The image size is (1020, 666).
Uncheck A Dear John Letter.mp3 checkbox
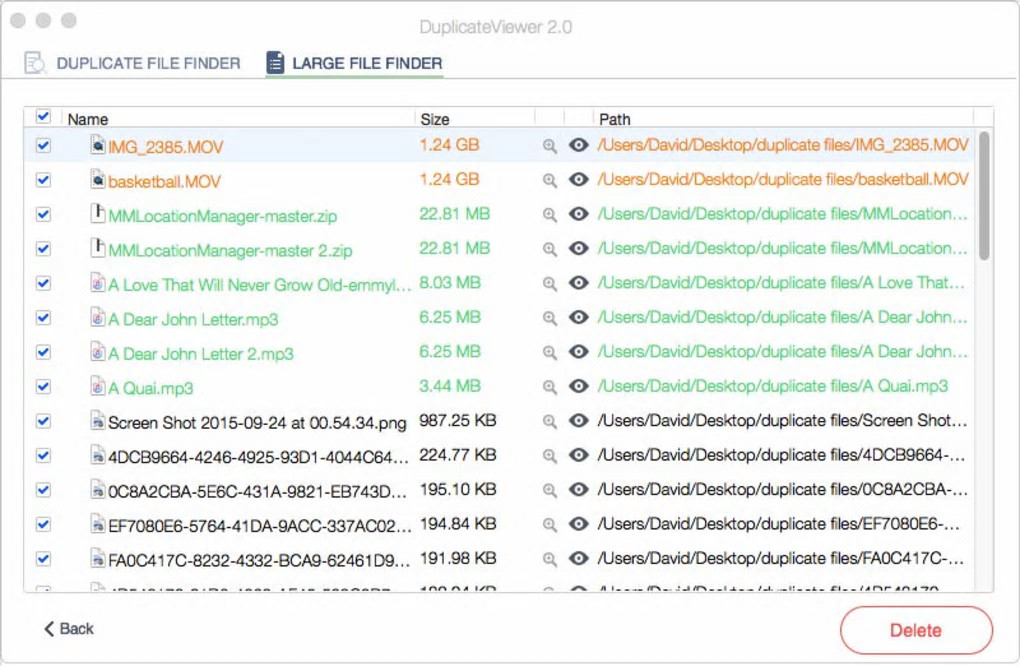point(43,317)
